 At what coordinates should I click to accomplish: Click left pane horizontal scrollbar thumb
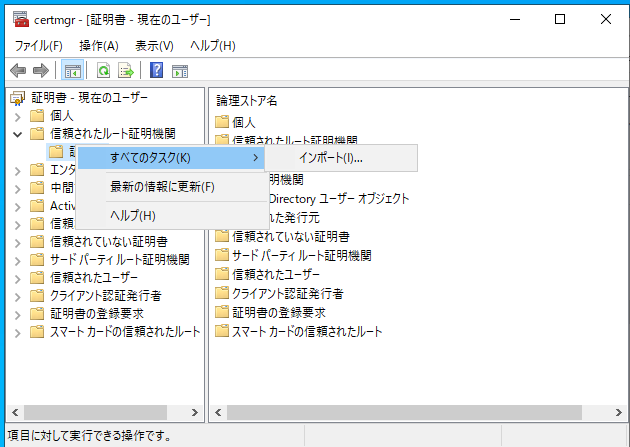(95, 412)
